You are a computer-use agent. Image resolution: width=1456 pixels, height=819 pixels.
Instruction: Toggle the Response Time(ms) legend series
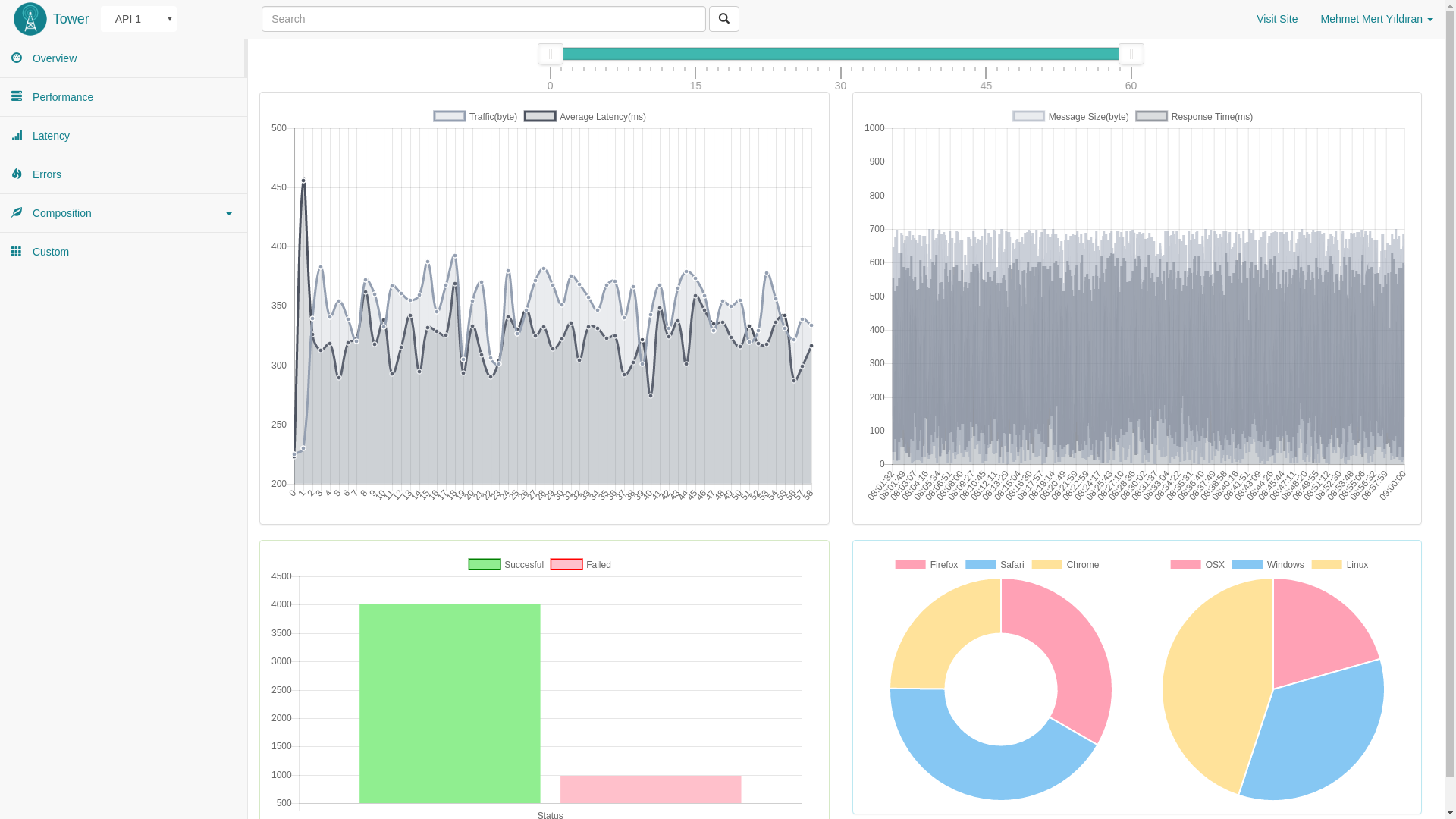(1194, 117)
